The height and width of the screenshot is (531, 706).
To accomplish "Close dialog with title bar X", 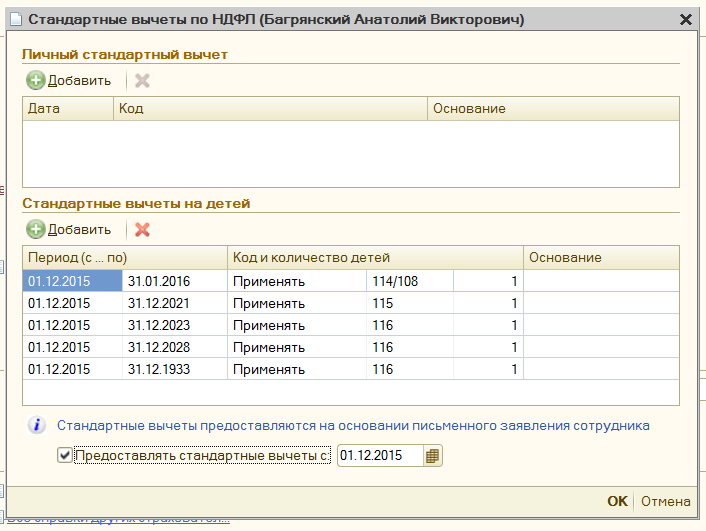I will 685,19.
